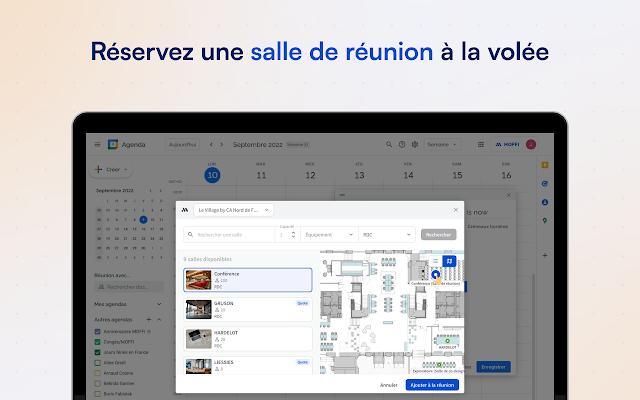
Task: Open Google Tasks in the side panel
Action: [545, 184]
